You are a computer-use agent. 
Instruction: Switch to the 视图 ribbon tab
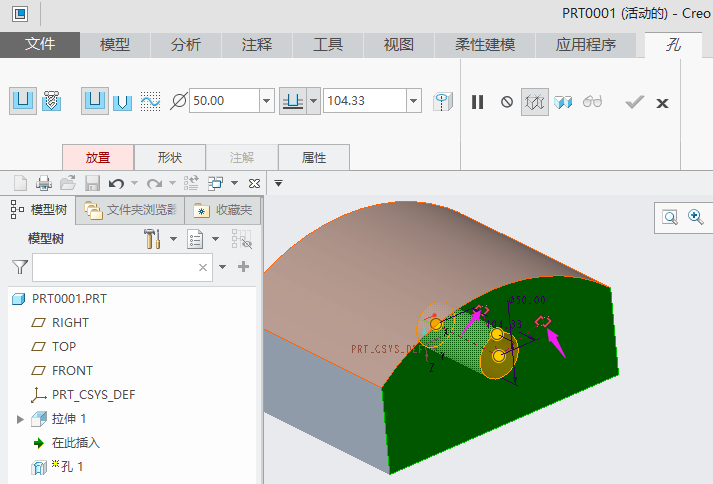[399, 45]
